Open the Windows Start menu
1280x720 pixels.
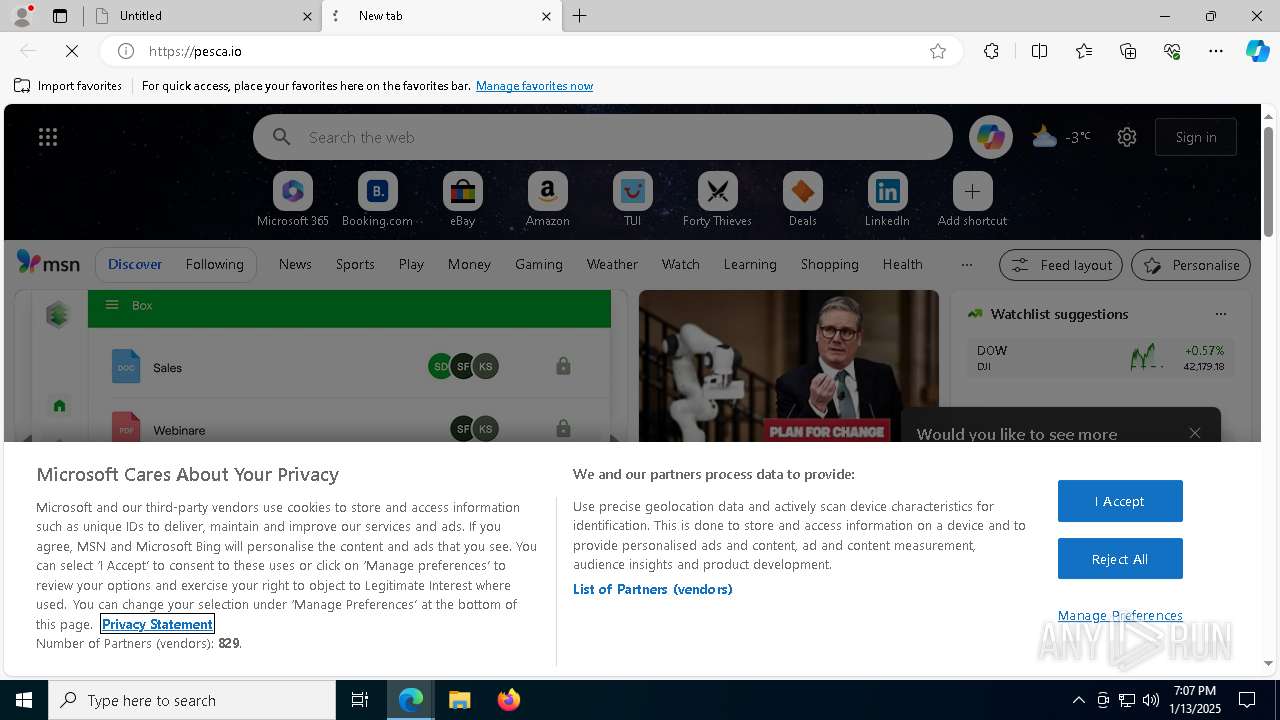click(x=24, y=700)
